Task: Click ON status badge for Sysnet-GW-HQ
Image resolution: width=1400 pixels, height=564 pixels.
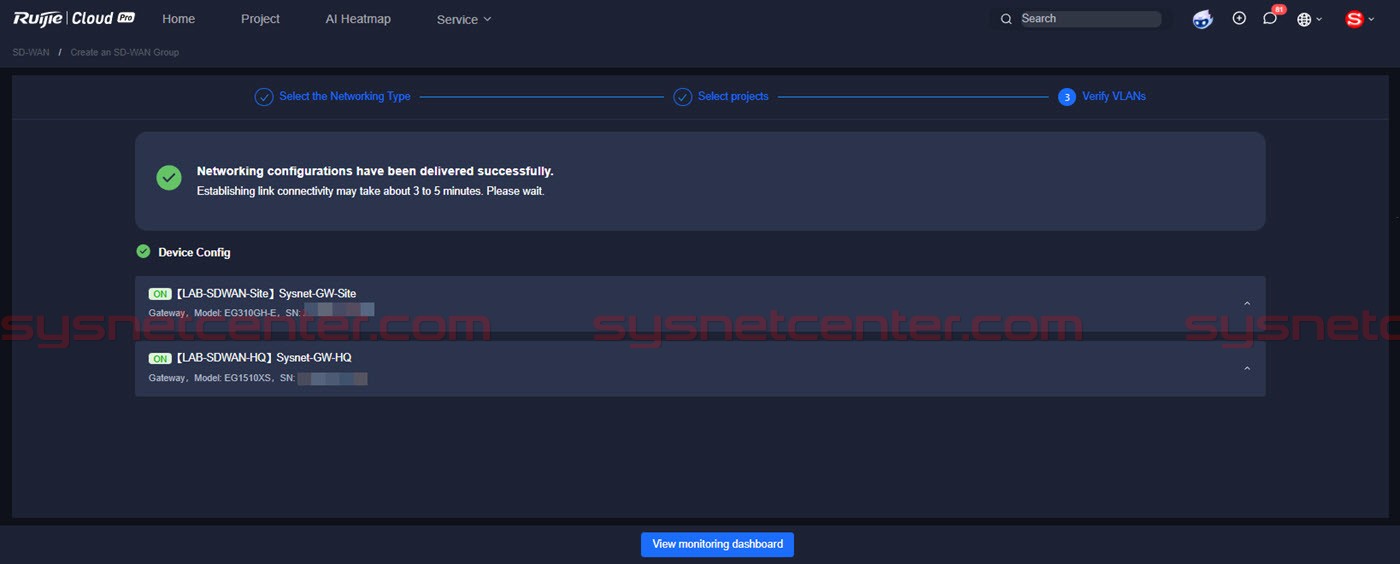Action: click(x=160, y=358)
